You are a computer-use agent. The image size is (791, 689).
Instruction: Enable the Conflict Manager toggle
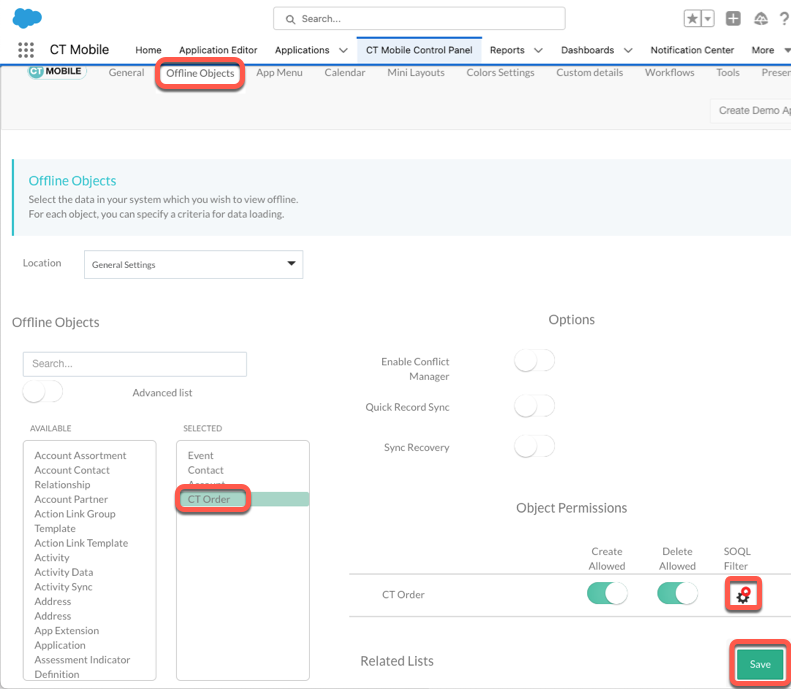(x=534, y=361)
